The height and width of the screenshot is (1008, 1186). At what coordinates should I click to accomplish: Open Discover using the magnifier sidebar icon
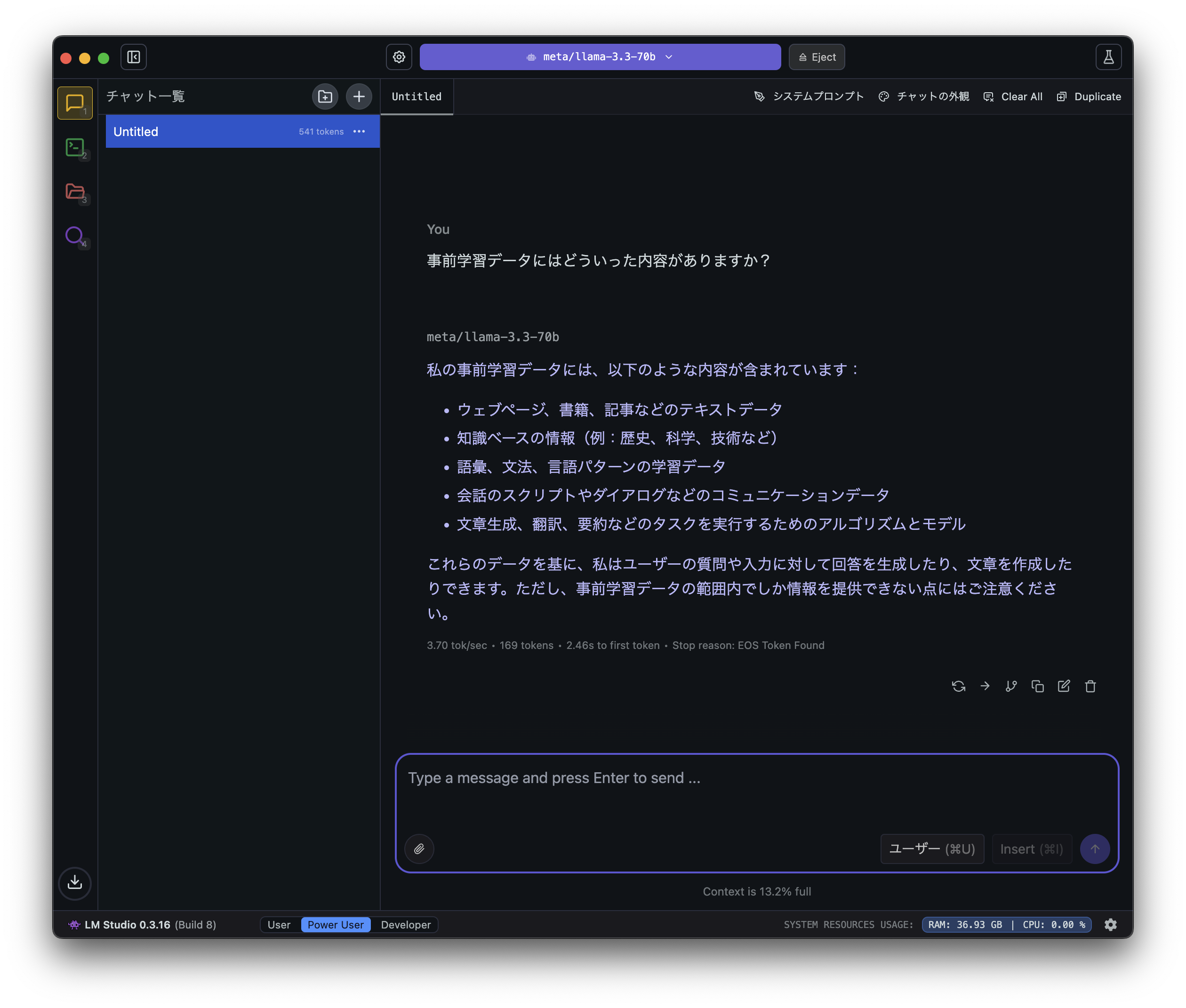[74, 236]
